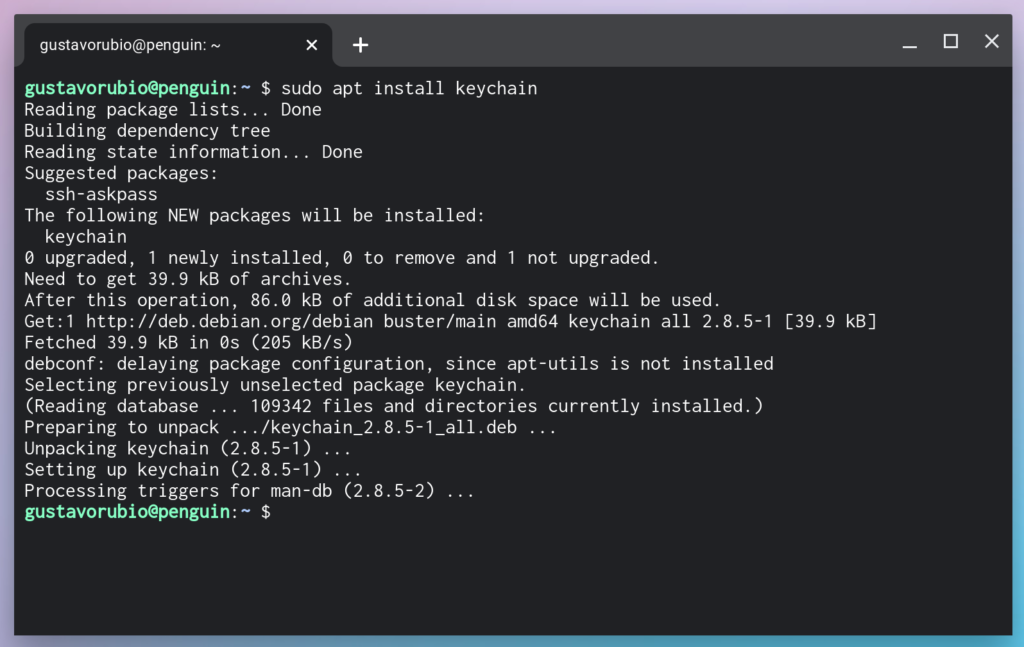Image resolution: width=1024 pixels, height=647 pixels.
Task: Click the 'Suggested packages:' line
Action: point(121,173)
